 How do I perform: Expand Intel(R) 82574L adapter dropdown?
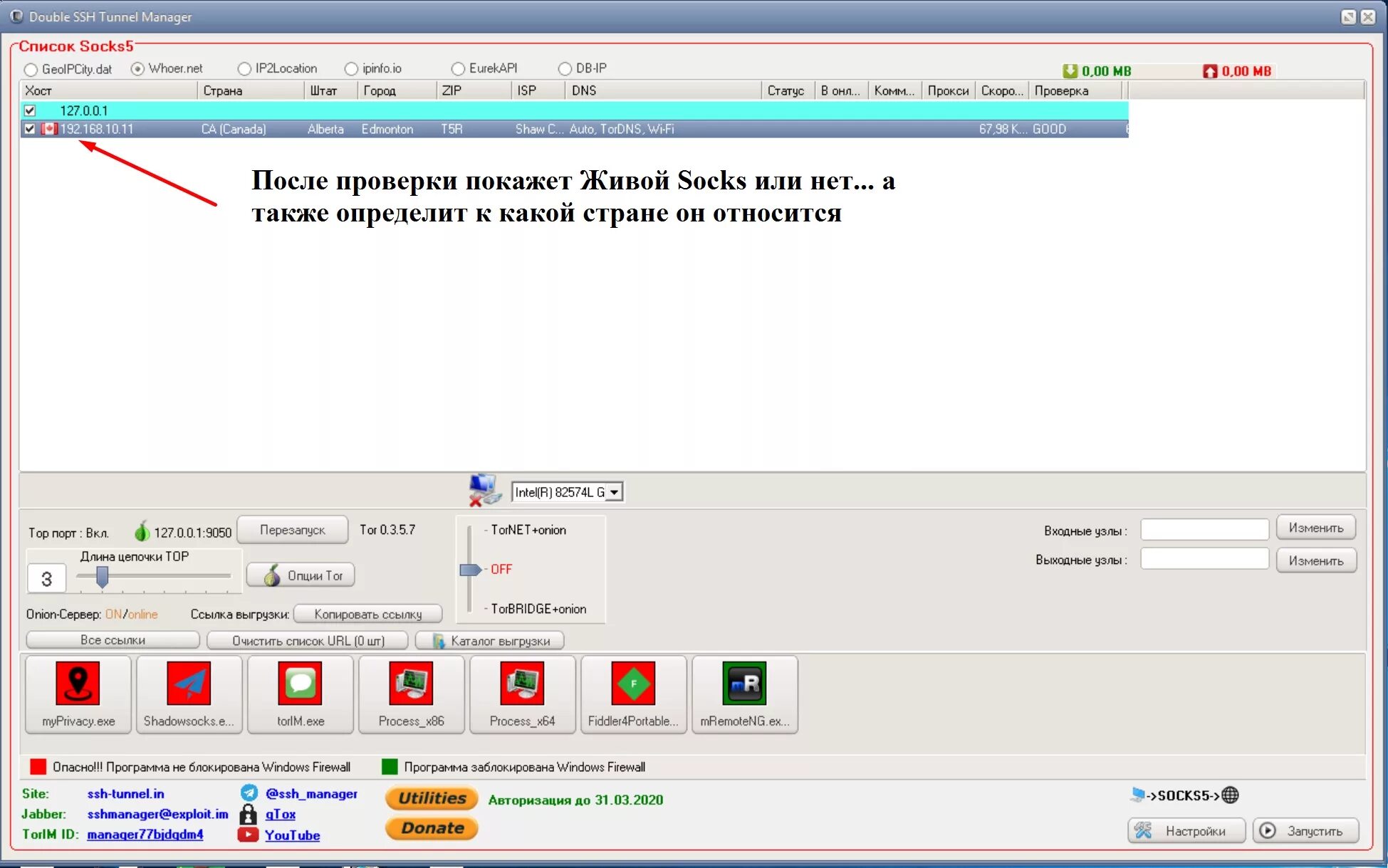[x=614, y=492]
